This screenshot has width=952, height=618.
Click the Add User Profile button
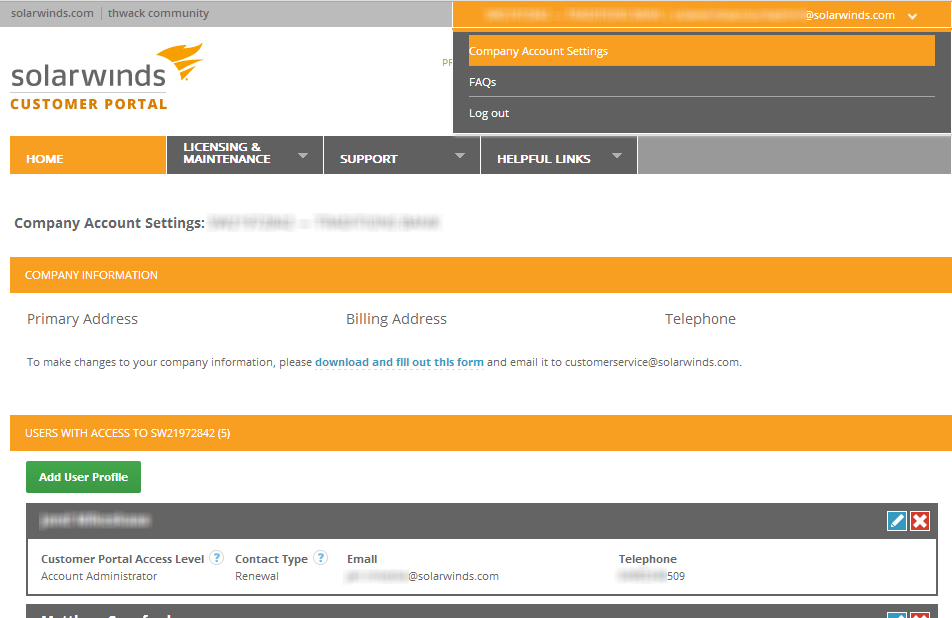click(83, 477)
